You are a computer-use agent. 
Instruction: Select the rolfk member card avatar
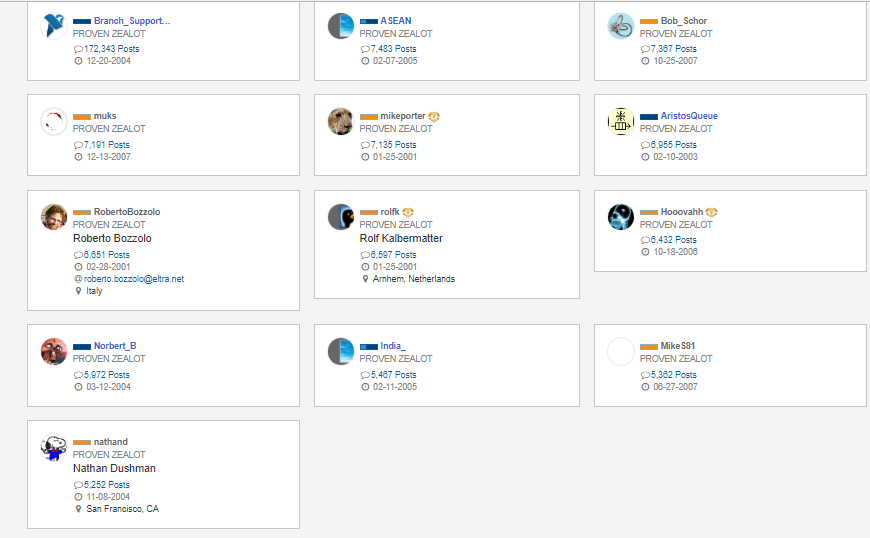341,217
